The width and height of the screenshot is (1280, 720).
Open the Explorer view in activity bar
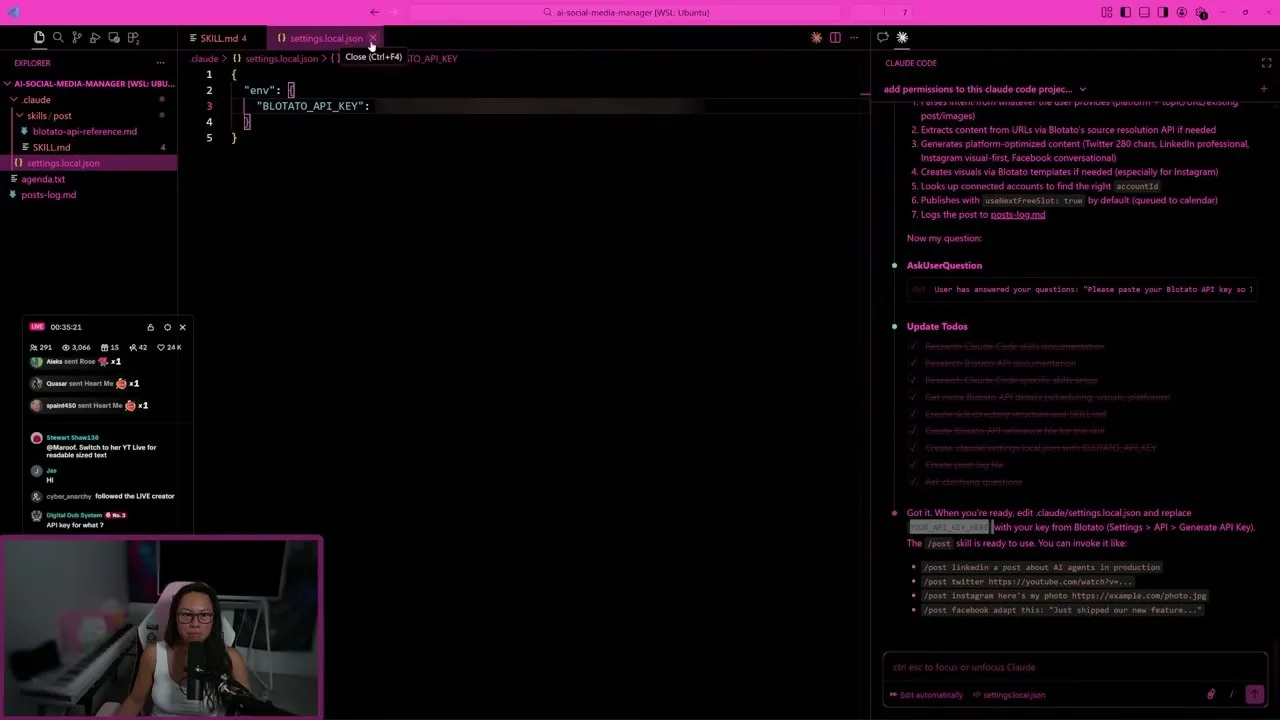pyautogui.click(x=39, y=38)
